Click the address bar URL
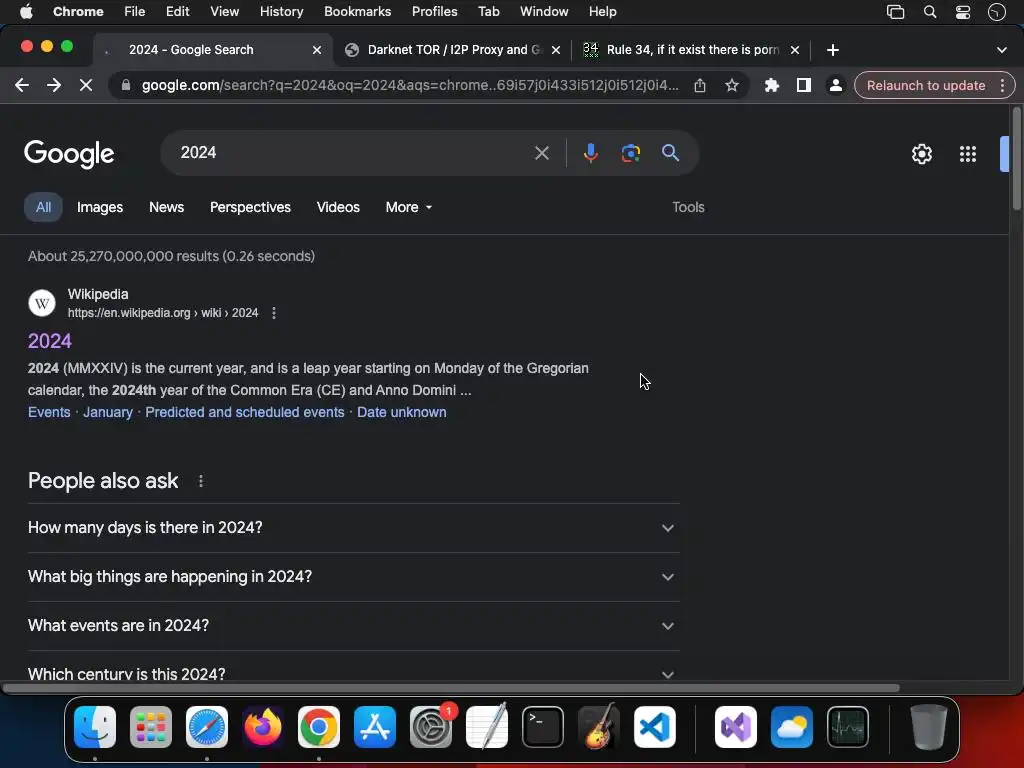The width and height of the screenshot is (1024, 768). click(410, 86)
